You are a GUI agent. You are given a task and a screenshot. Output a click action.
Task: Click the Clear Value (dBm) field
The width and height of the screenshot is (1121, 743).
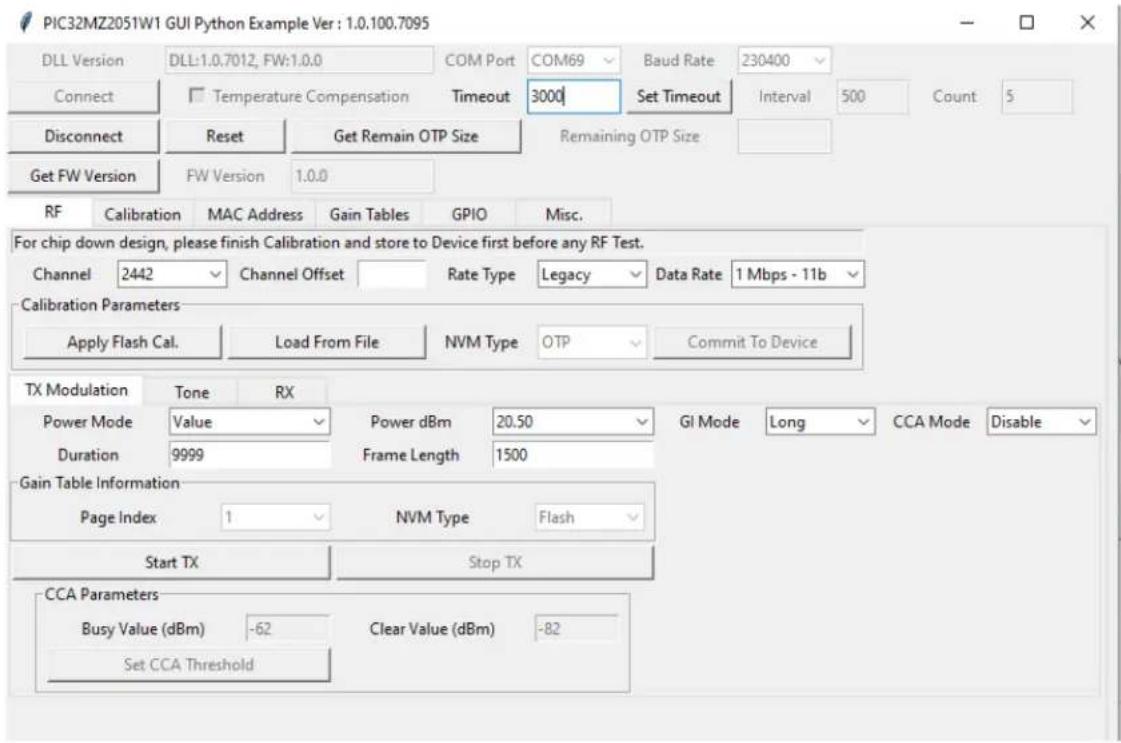576,629
